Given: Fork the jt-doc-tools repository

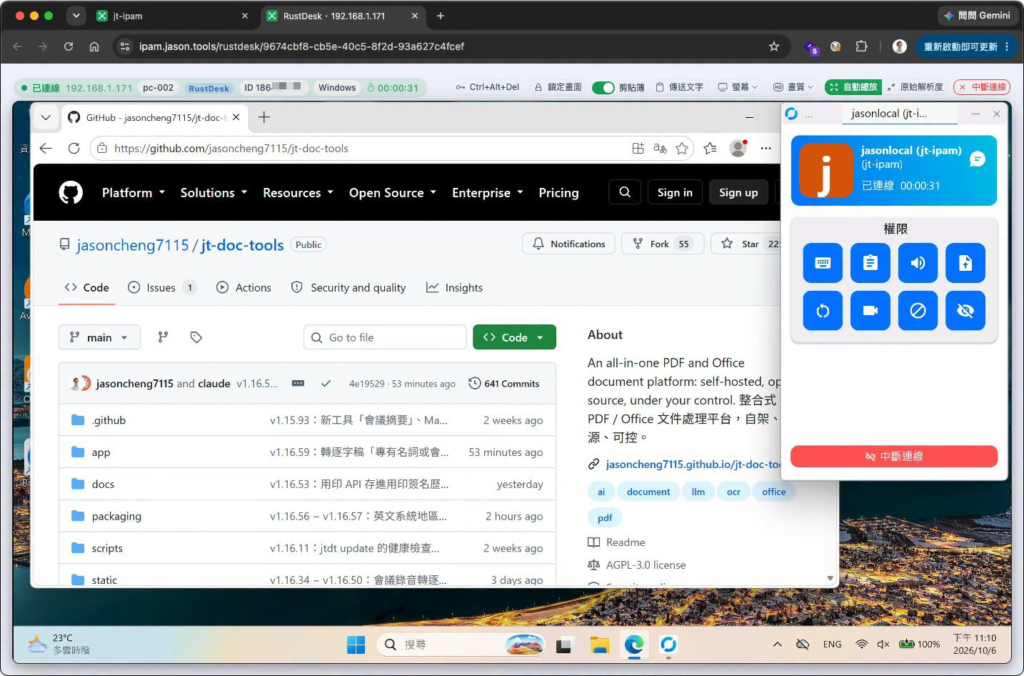Looking at the screenshot, I should [x=662, y=244].
